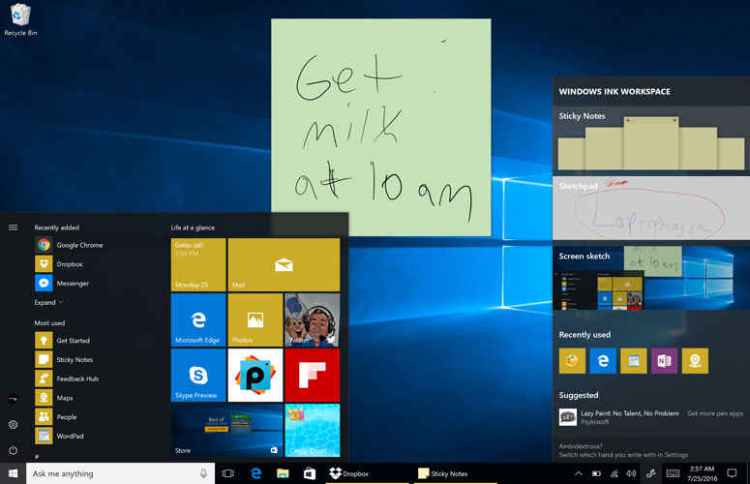Click the microphone icon in the search box

204,473
